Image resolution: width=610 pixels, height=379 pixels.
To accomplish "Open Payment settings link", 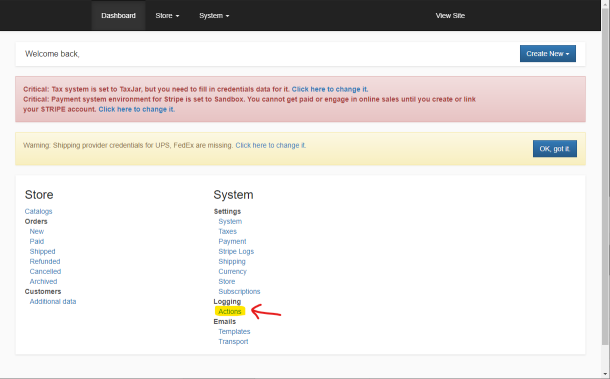I will pos(232,241).
